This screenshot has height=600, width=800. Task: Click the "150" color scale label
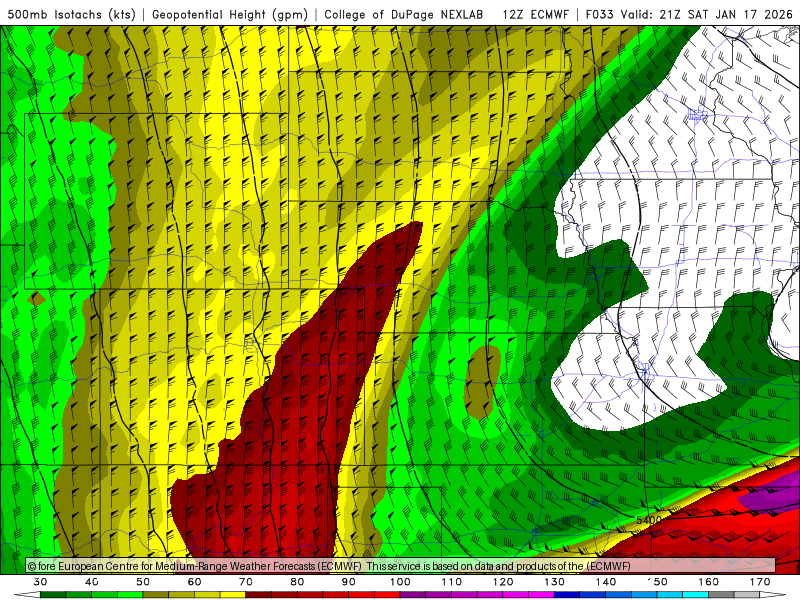[x=658, y=582]
